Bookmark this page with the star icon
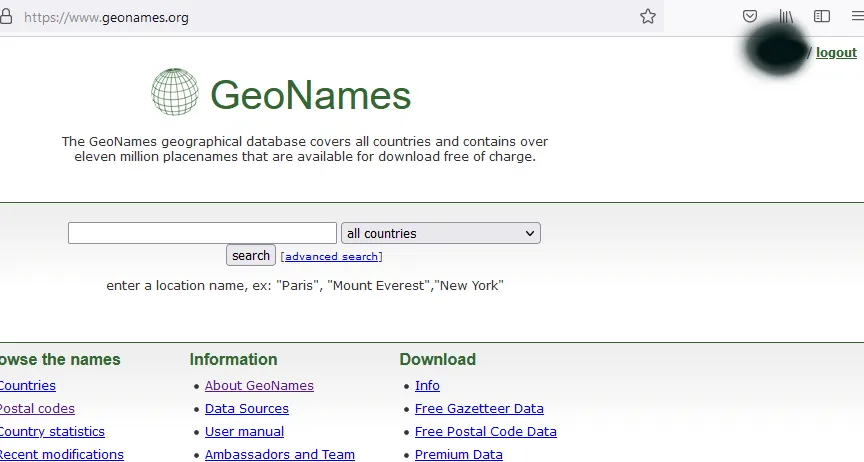 coord(648,17)
